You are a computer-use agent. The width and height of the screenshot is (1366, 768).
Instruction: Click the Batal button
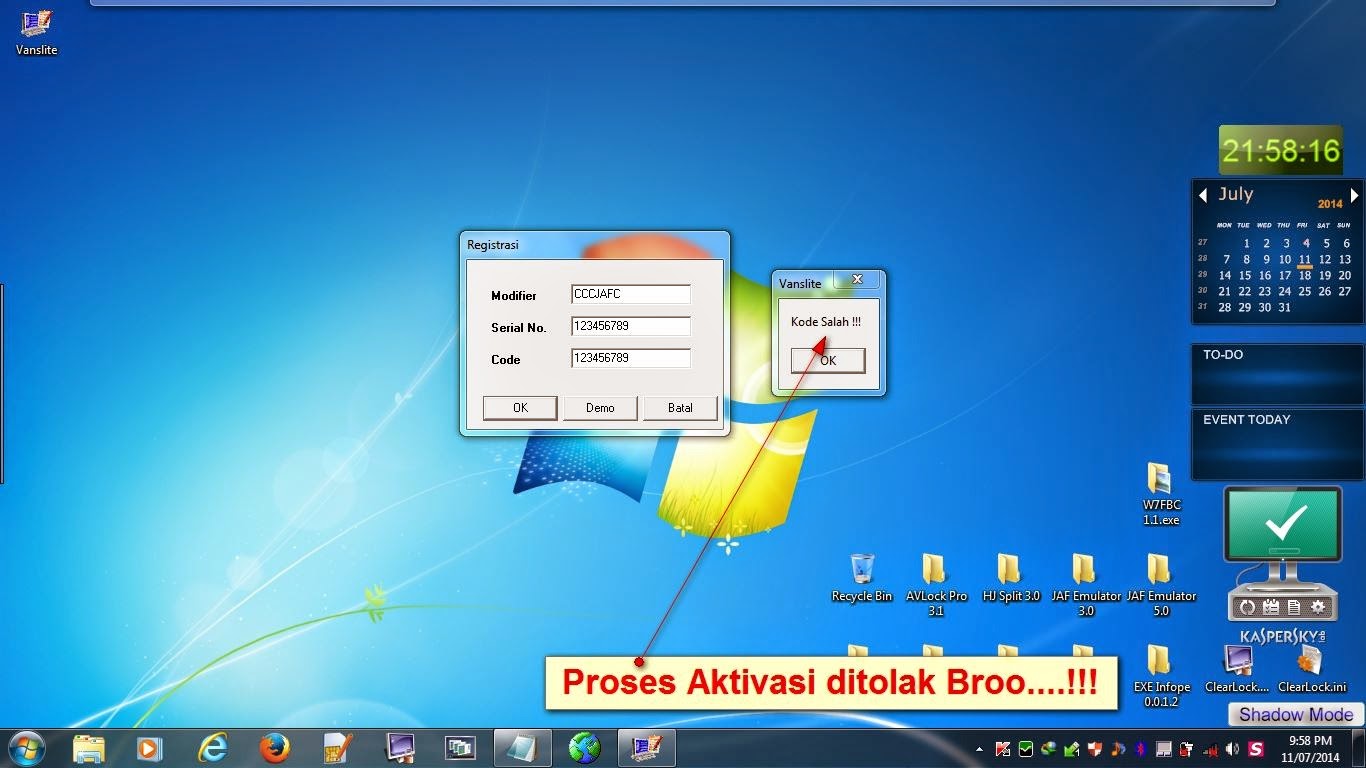(680, 408)
